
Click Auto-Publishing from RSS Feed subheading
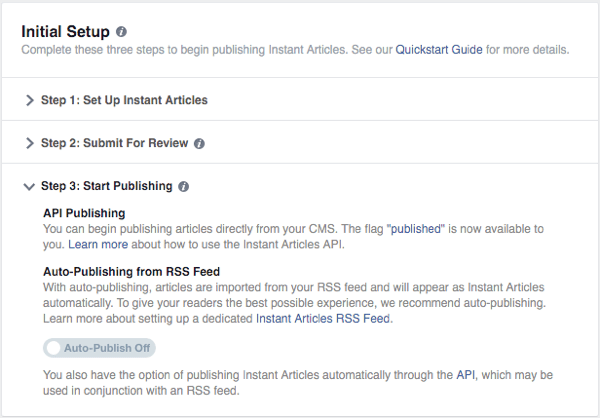click(132, 272)
